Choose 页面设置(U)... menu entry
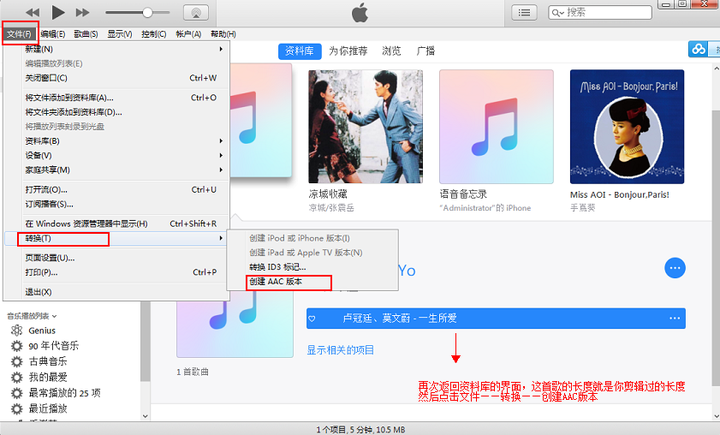Image resolution: width=720 pixels, height=435 pixels. (x=116, y=258)
